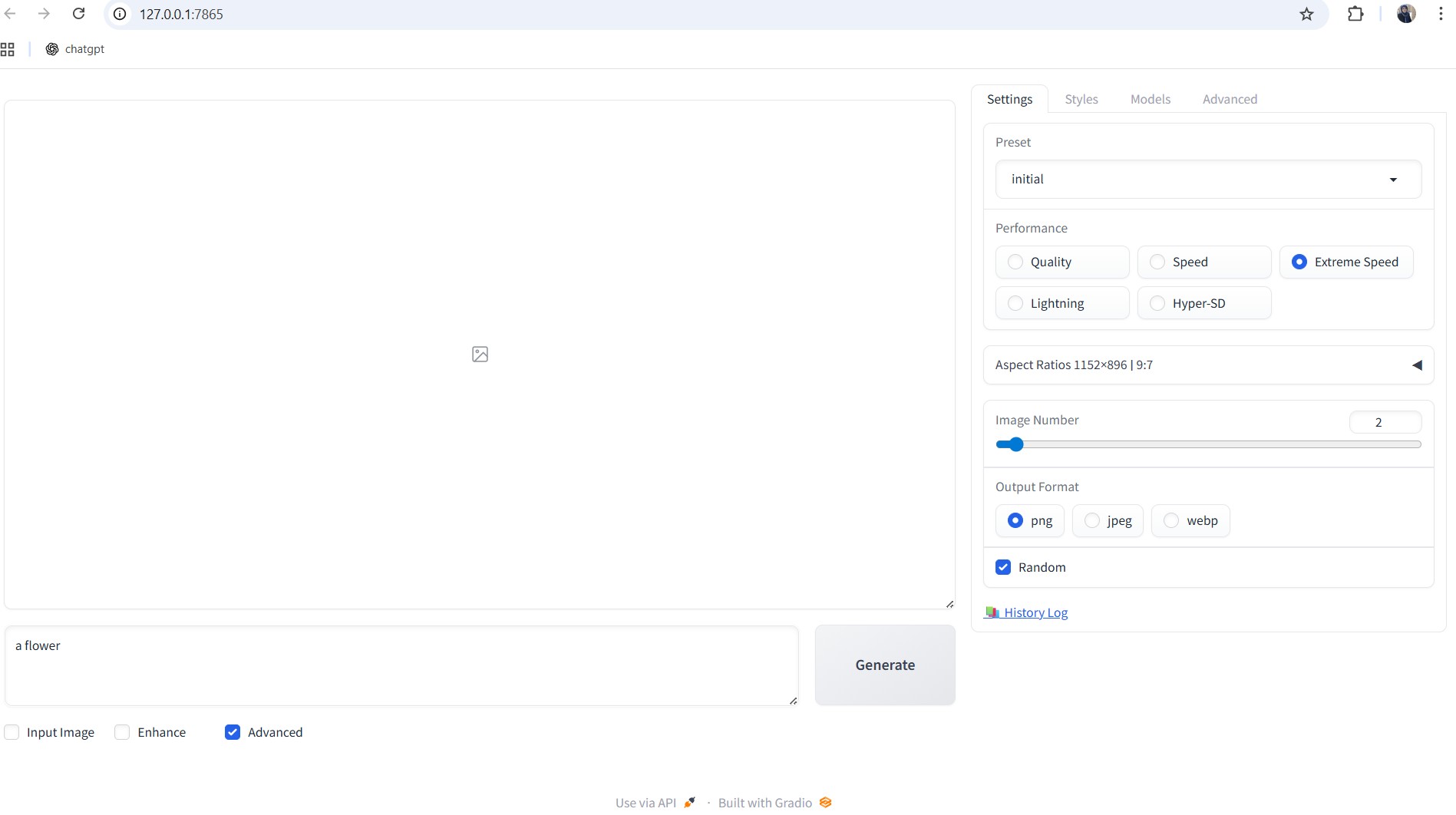
Task: Switch to the Styles tab
Action: [1081, 99]
